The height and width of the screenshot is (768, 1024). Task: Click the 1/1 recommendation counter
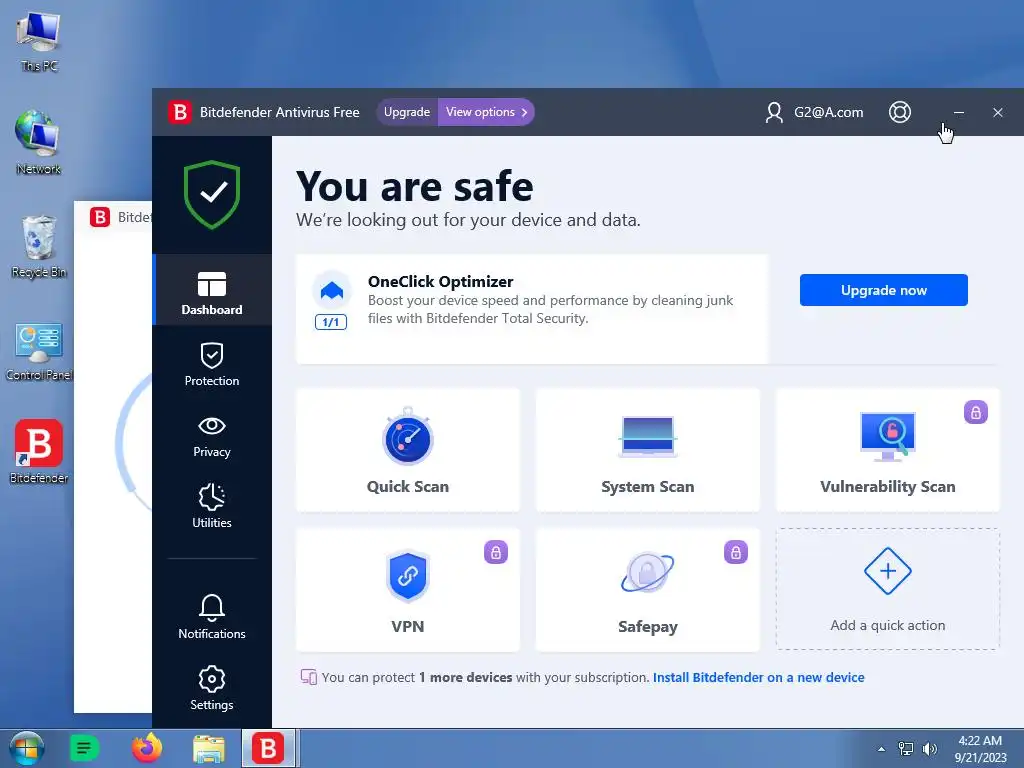point(331,322)
